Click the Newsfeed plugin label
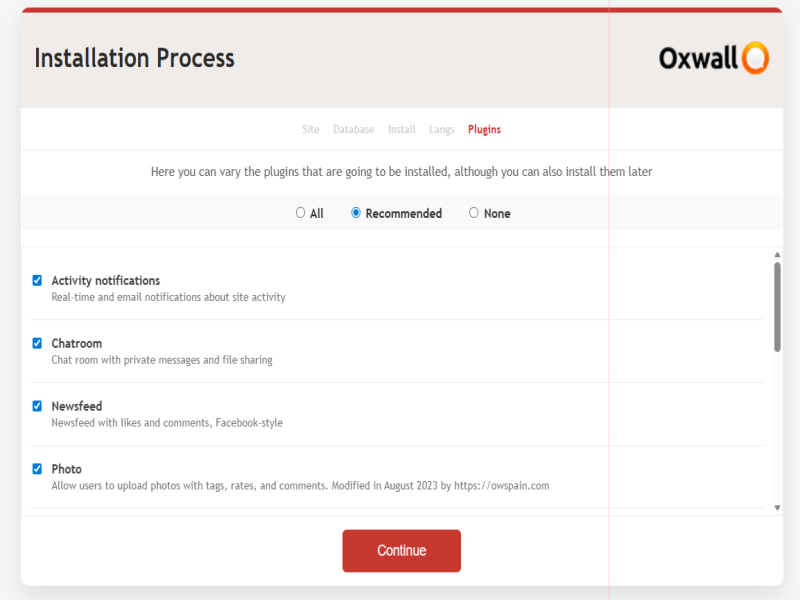The width and height of the screenshot is (800, 600). pos(77,406)
